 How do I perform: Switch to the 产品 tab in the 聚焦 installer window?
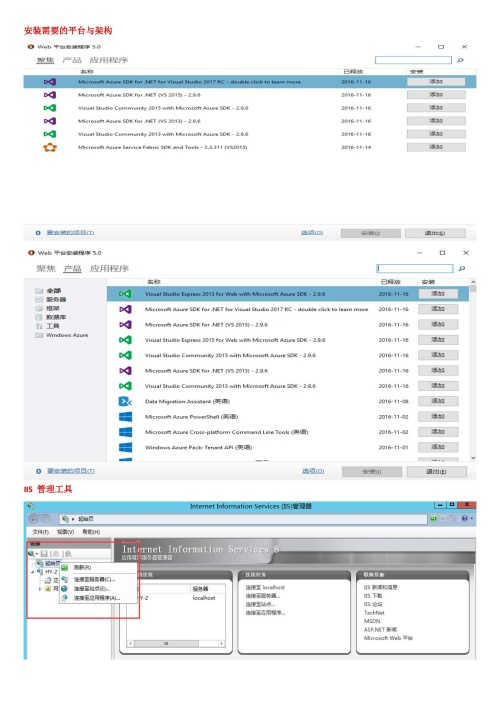[72, 60]
